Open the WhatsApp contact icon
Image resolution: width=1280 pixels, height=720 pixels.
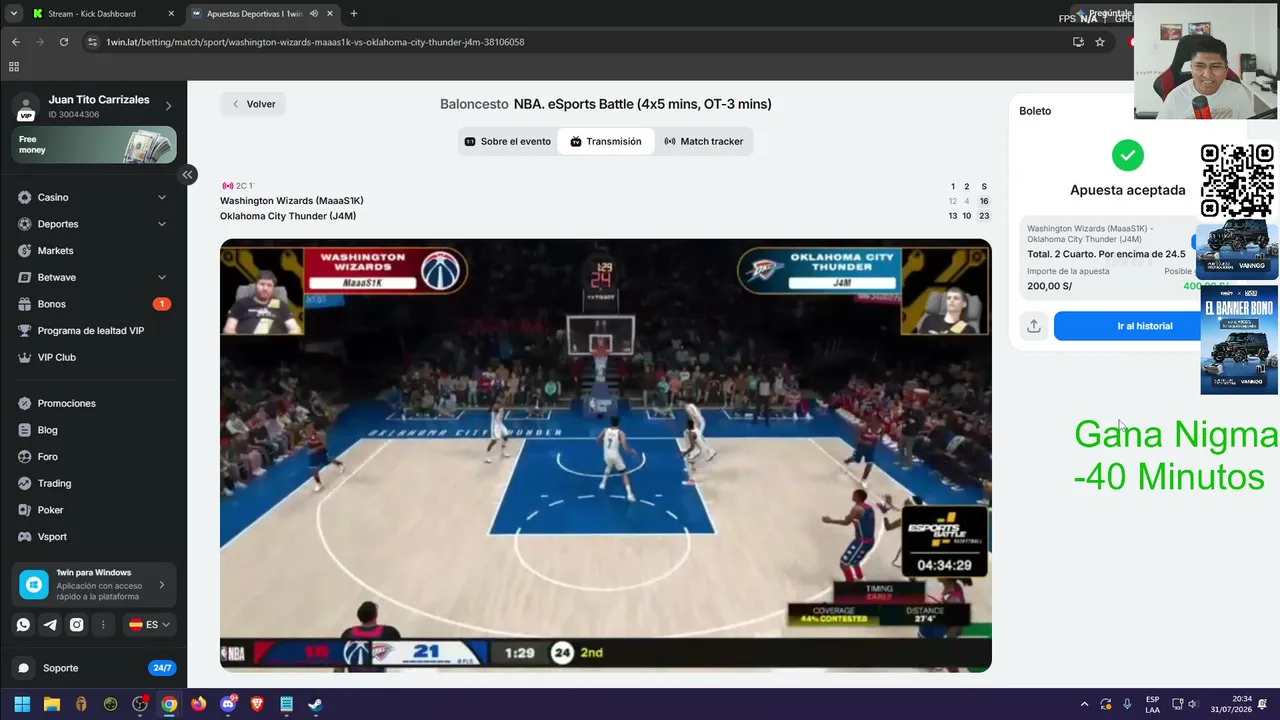tap(23, 625)
